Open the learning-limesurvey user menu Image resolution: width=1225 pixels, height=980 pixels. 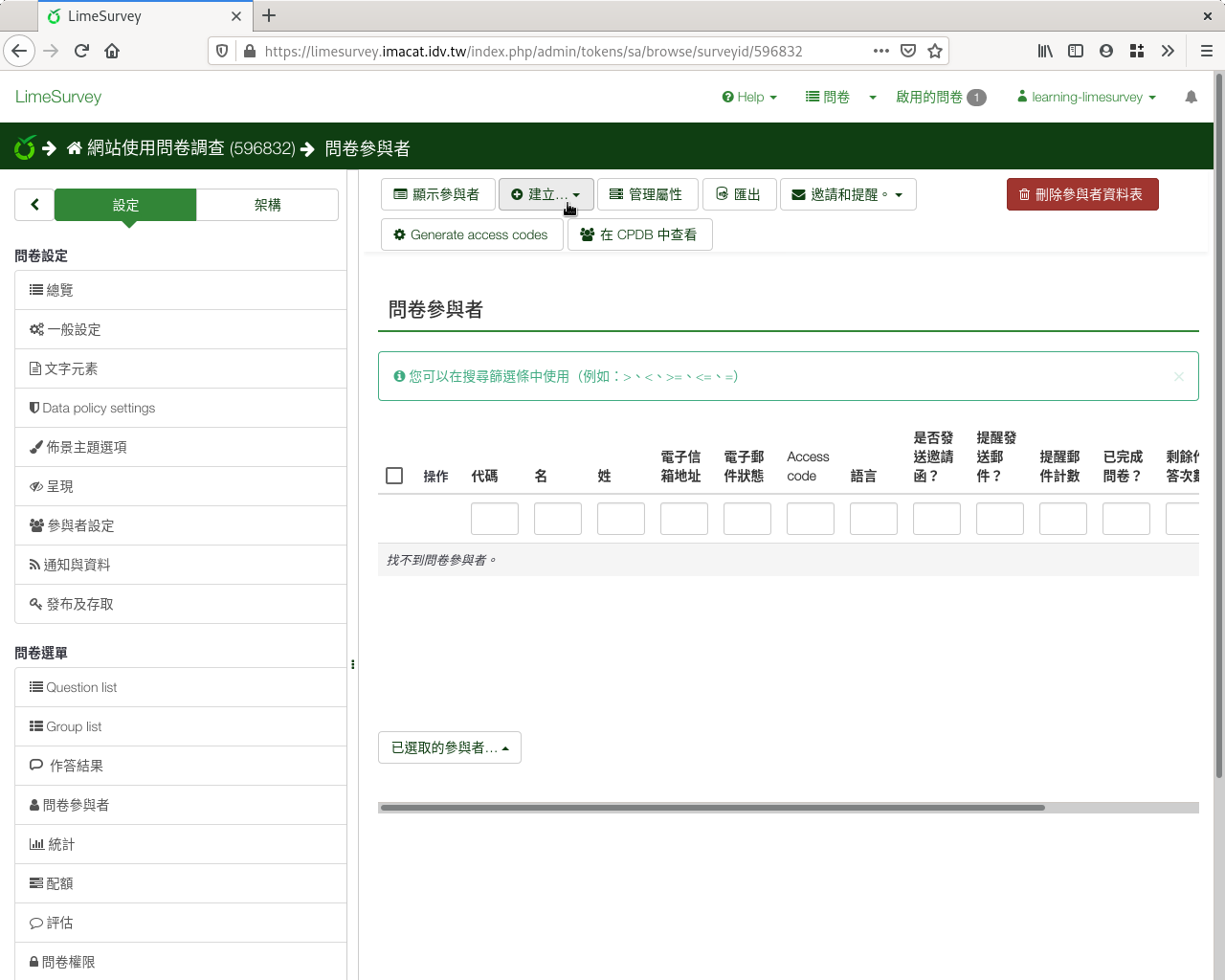pos(1086,97)
